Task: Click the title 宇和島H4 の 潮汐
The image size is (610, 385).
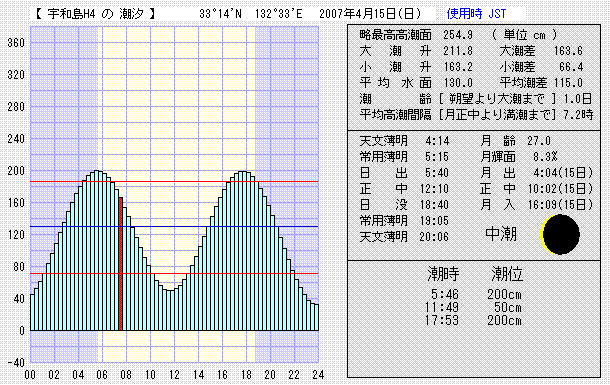Action: pos(95,14)
